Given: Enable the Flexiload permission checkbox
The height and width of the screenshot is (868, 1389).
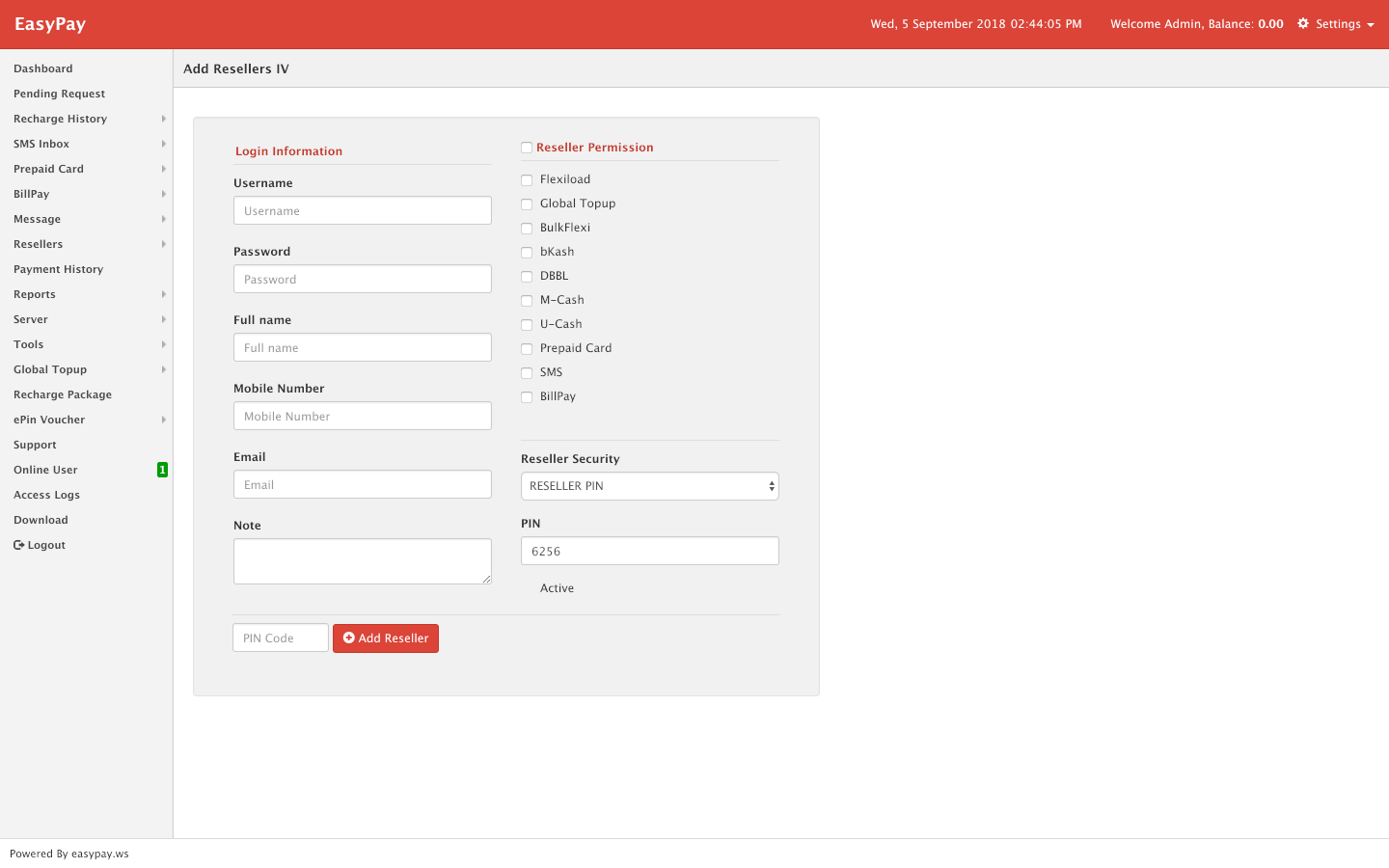Looking at the screenshot, I should click(x=527, y=180).
